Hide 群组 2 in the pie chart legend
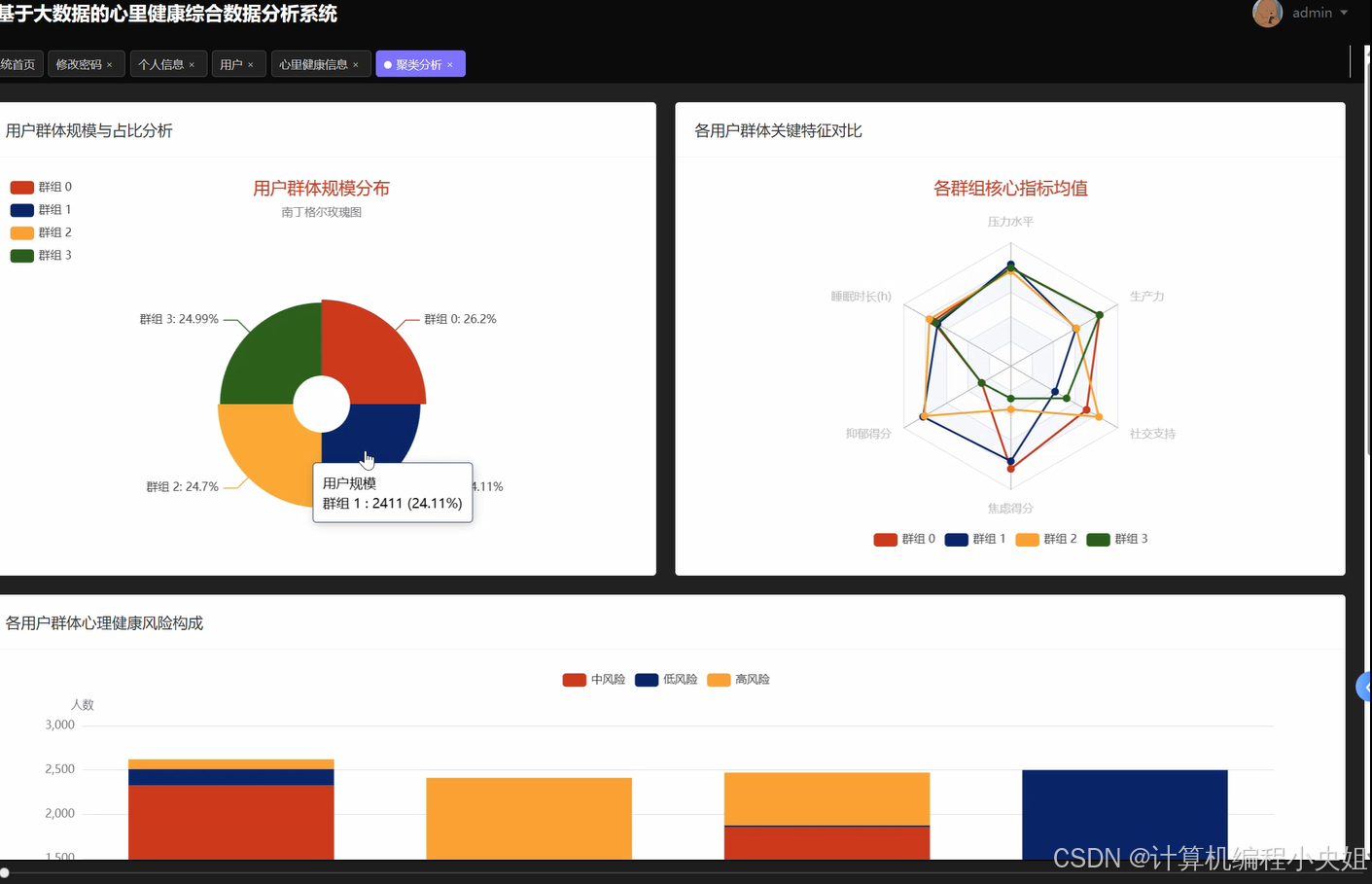The width and height of the screenshot is (1372, 884). (41, 232)
